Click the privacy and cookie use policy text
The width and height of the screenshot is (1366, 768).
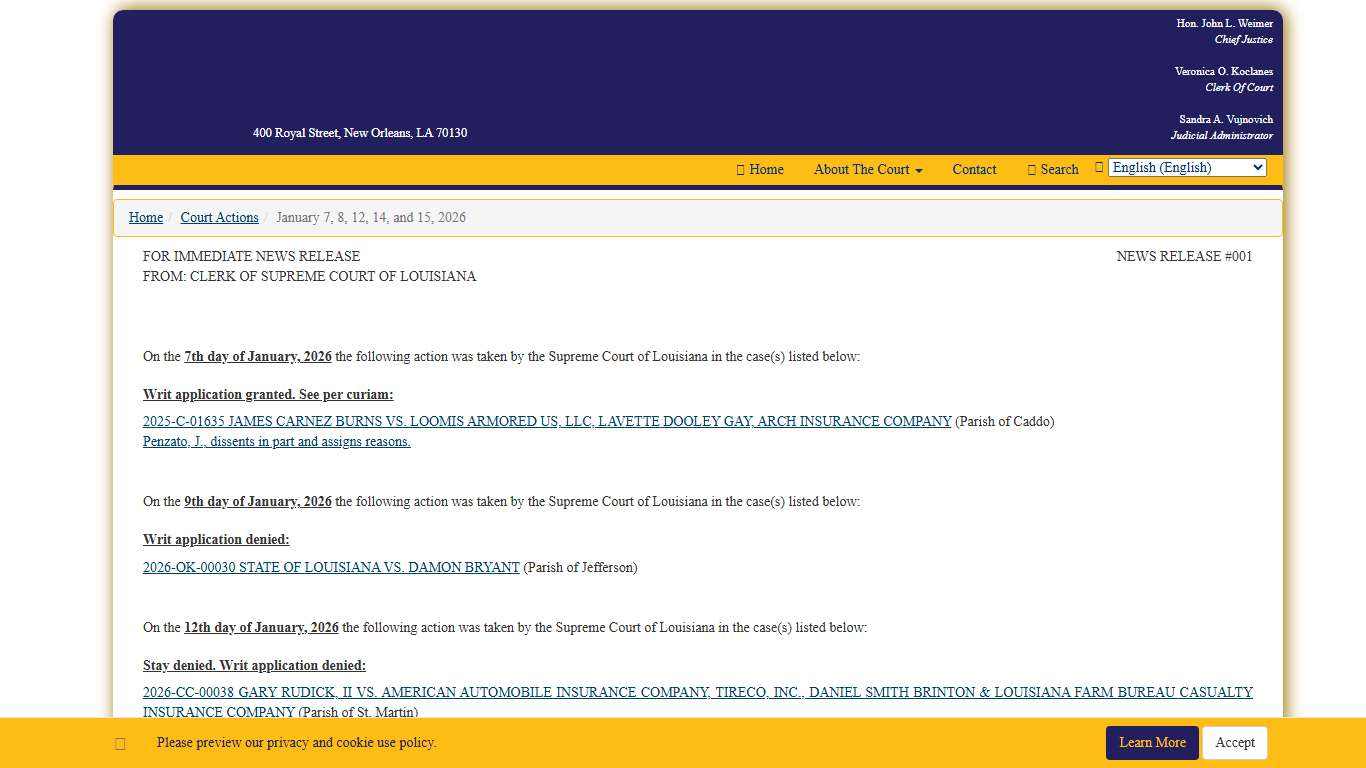296,743
